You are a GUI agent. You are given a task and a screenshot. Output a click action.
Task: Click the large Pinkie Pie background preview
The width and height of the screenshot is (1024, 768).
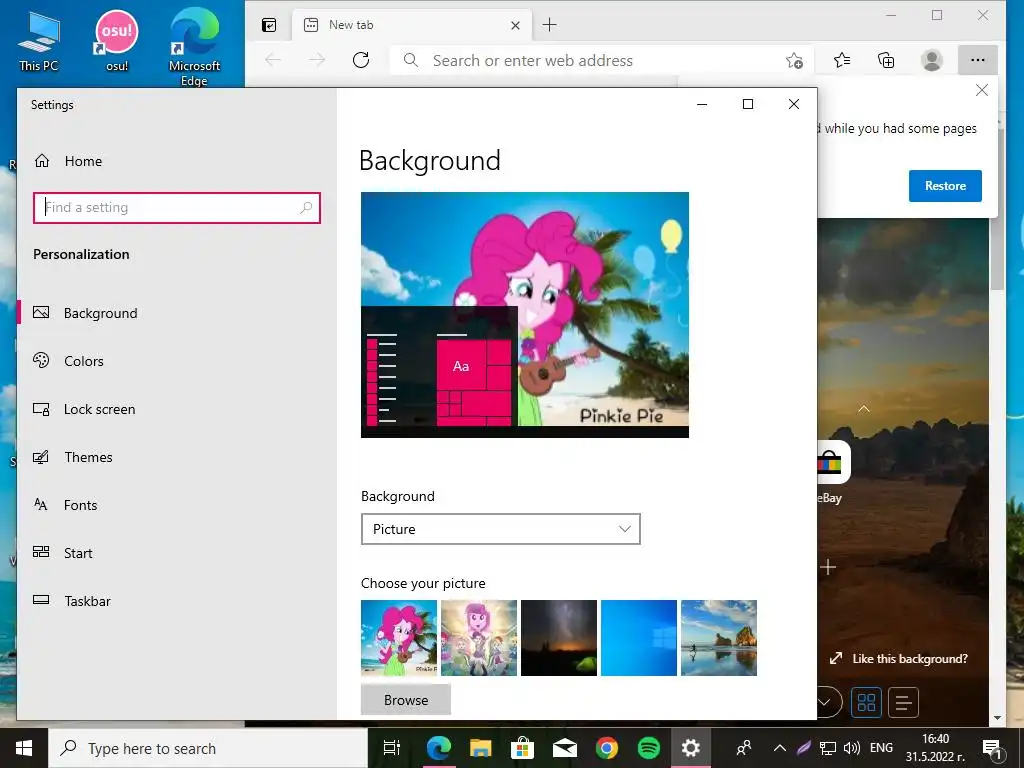(x=525, y=315)
